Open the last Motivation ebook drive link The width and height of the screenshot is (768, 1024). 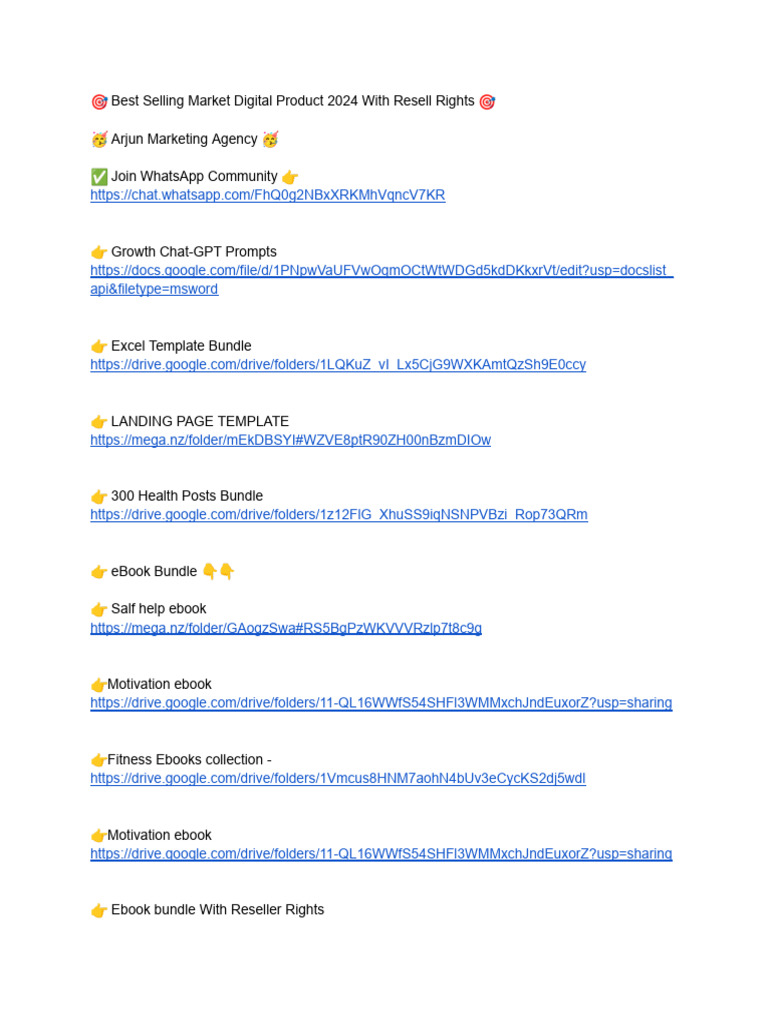381,854
